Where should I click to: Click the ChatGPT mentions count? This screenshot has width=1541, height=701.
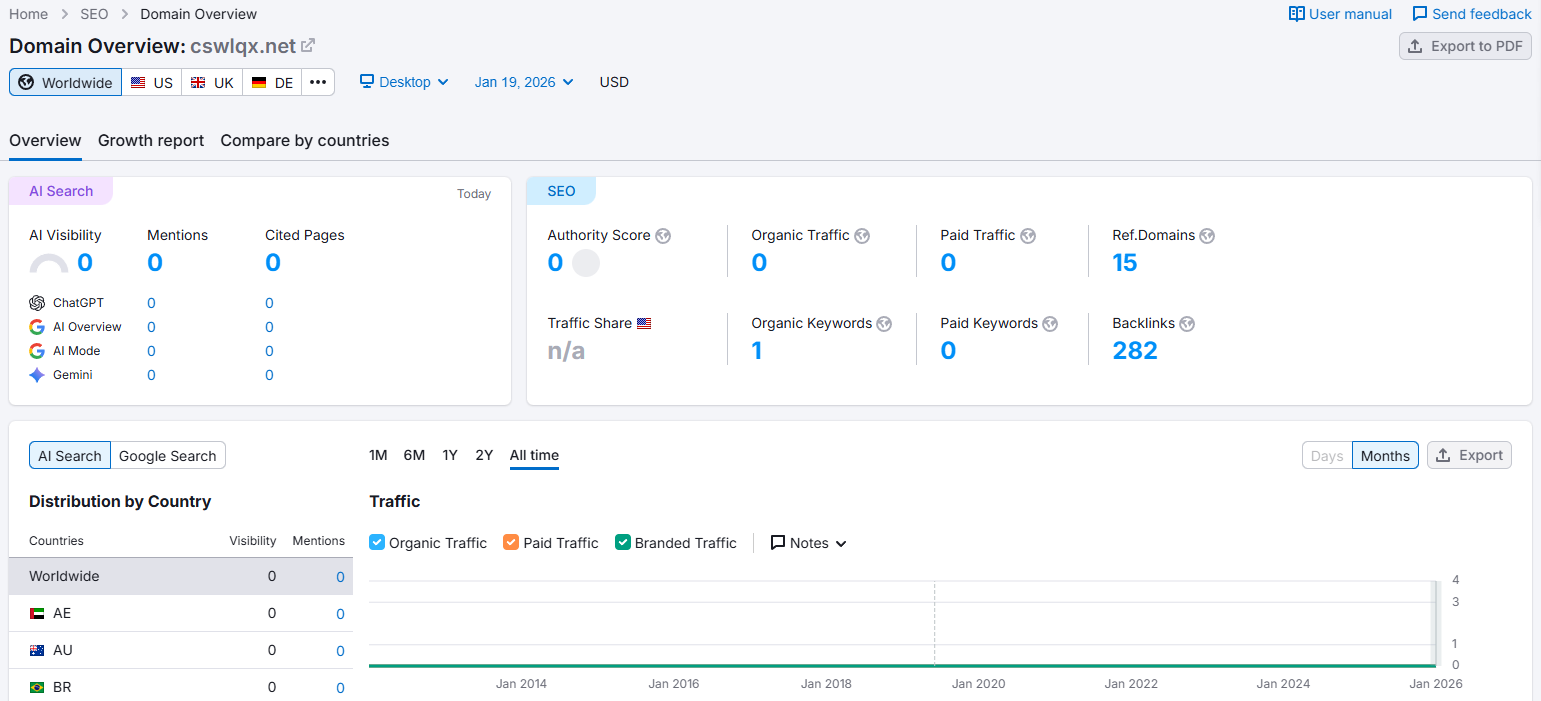pyautogui.click(x=151, y=303)
